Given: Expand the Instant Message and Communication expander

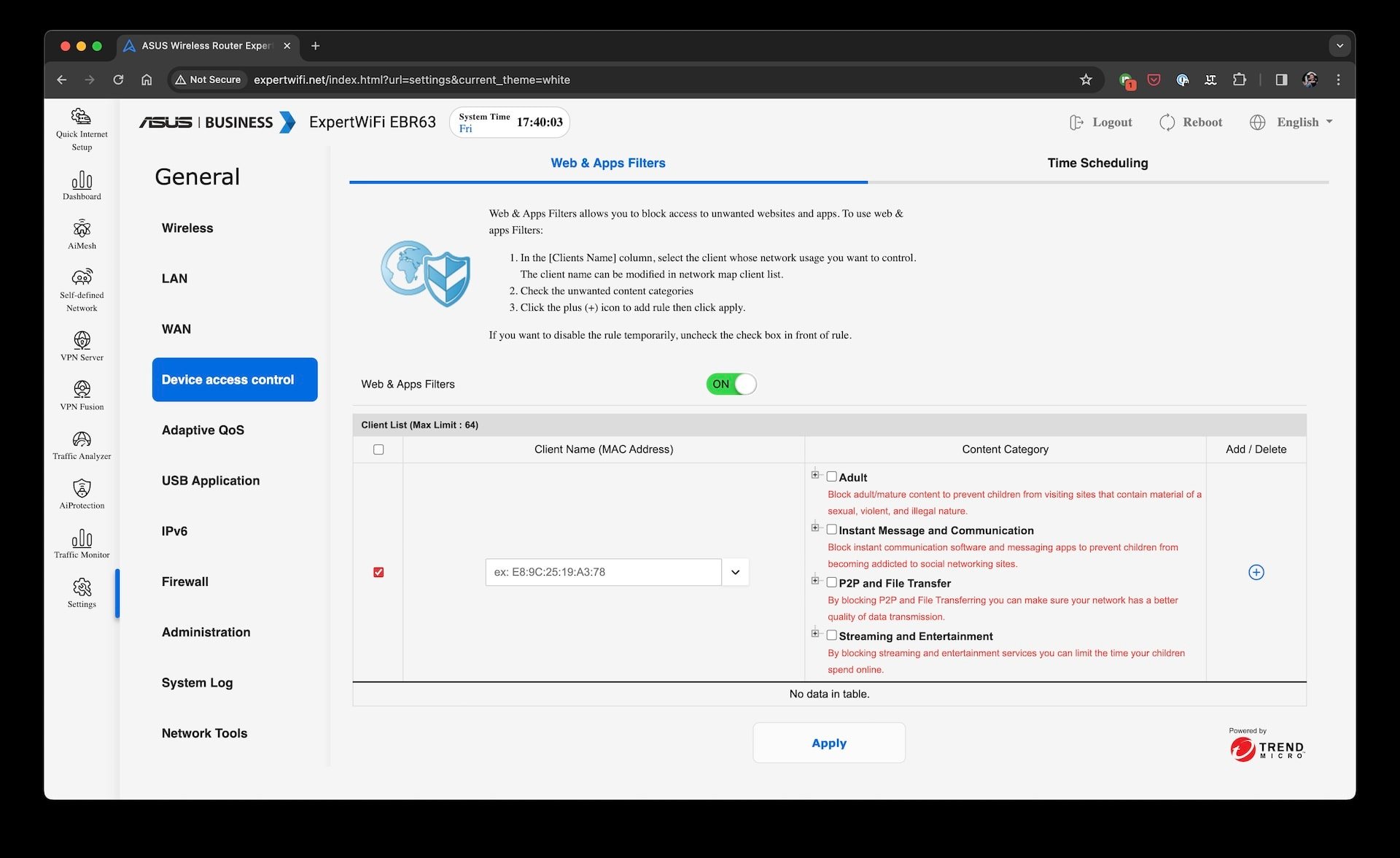Looking at the screenshot, I should coord(814,528).
